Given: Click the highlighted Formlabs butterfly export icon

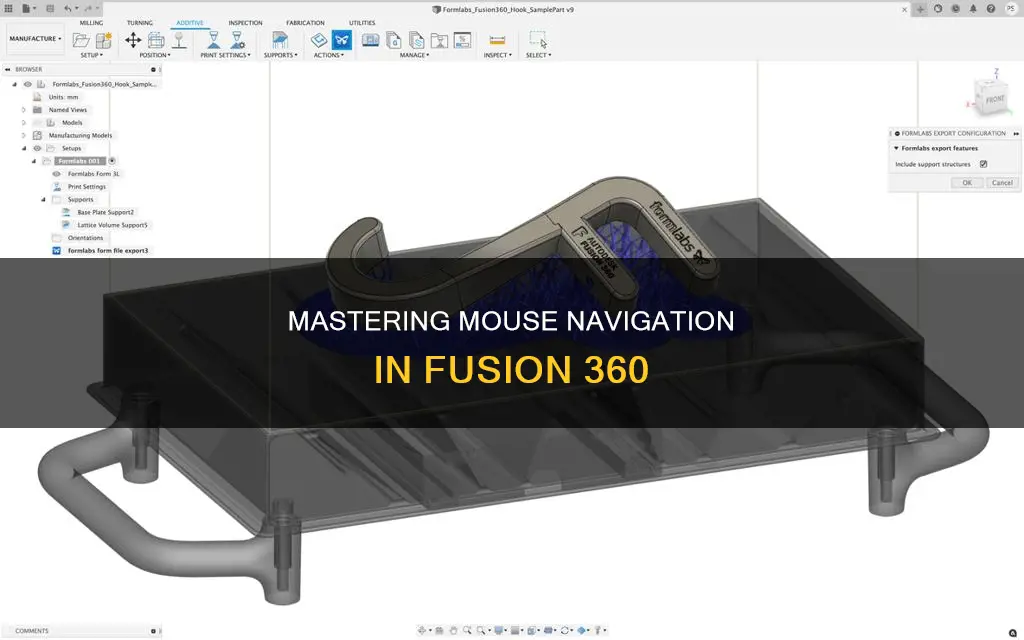Looking at the screenshot, I should pos(342,40).
